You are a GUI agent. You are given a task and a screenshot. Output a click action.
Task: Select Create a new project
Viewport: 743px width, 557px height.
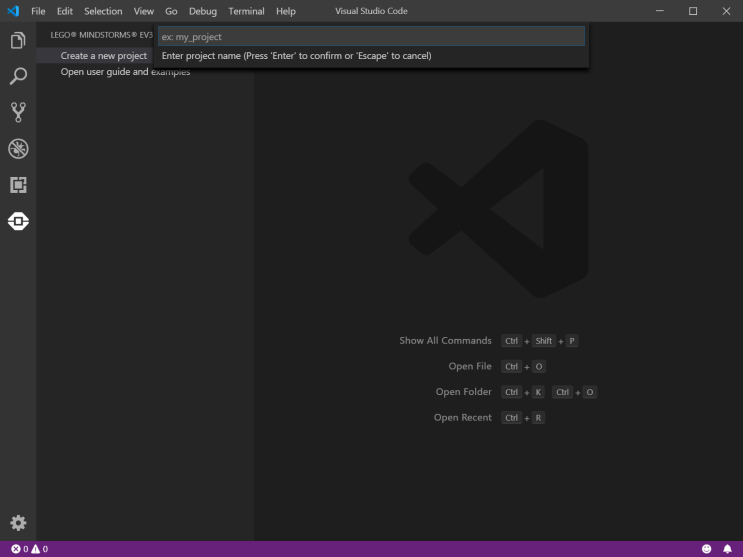(103, 56)
